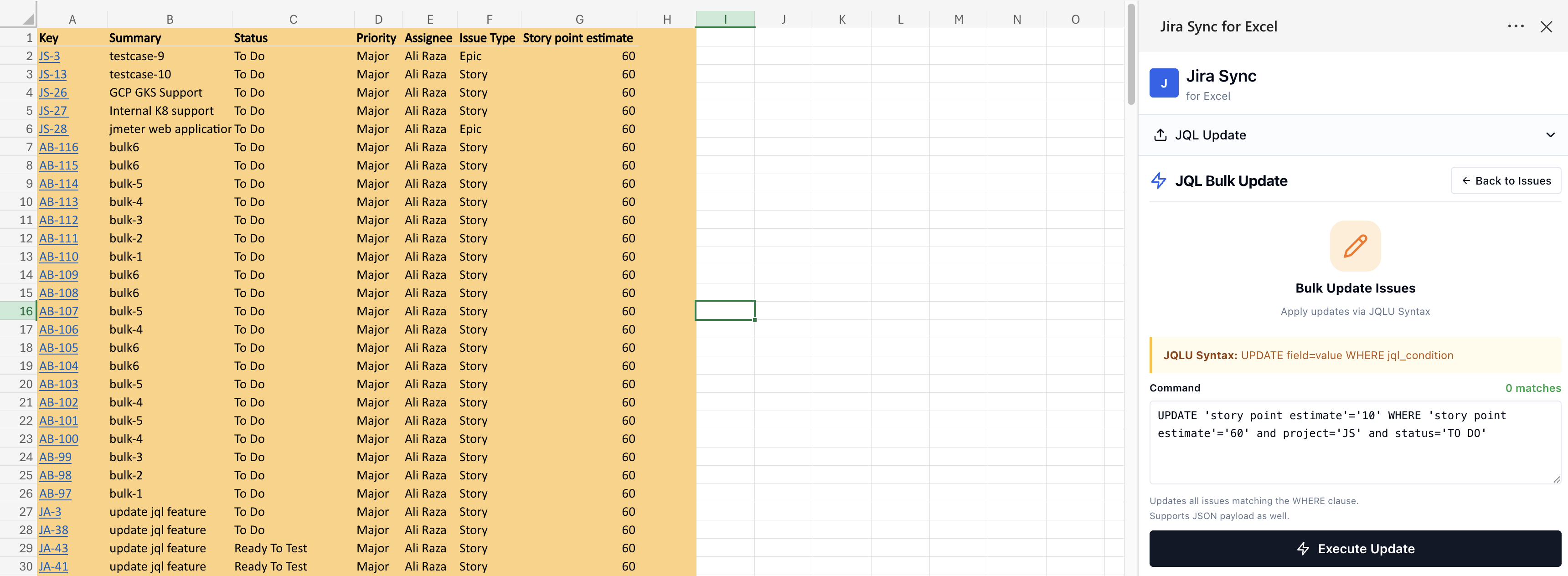The width and height of the screenshot is (1568, 576).
Task: Click the Select All corner triangle of the sheet
Action: point(28,20)
